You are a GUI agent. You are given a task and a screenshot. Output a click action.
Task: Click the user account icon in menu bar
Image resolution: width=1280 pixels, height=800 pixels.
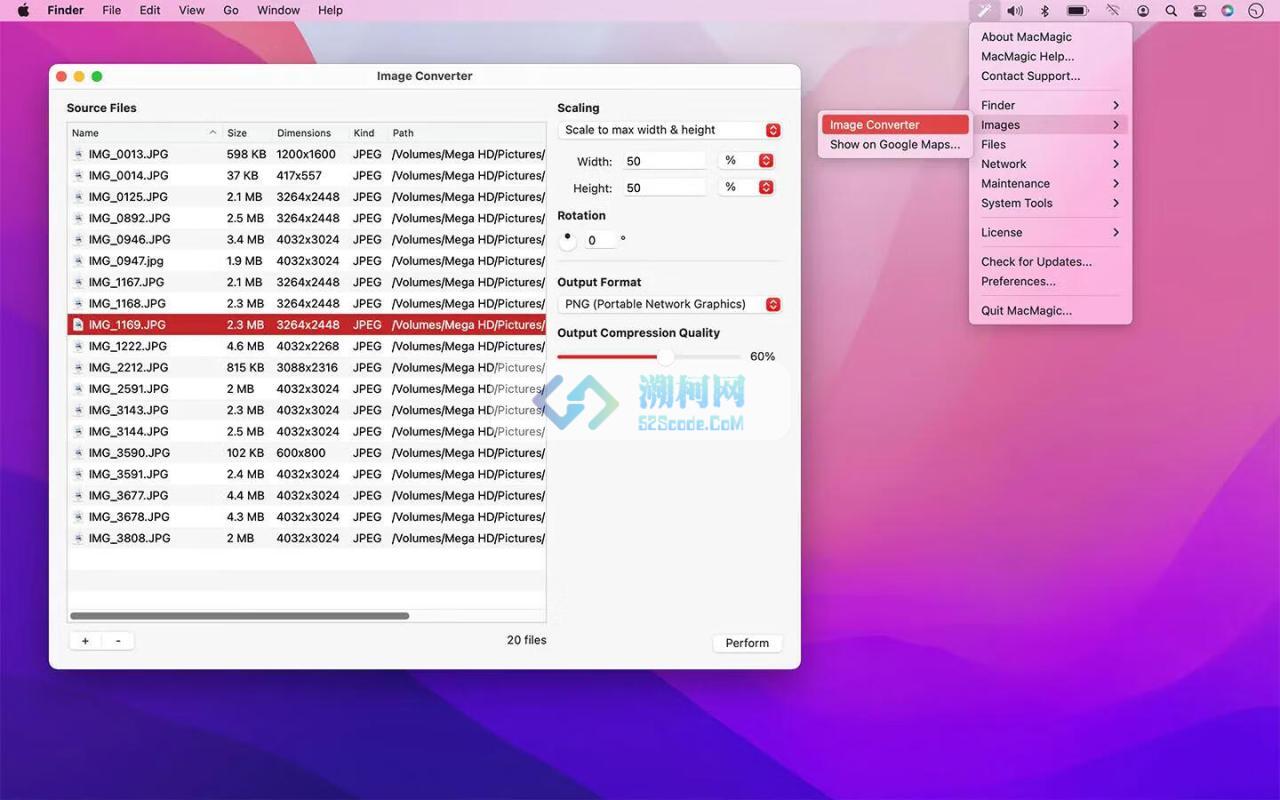(1143, 11)
